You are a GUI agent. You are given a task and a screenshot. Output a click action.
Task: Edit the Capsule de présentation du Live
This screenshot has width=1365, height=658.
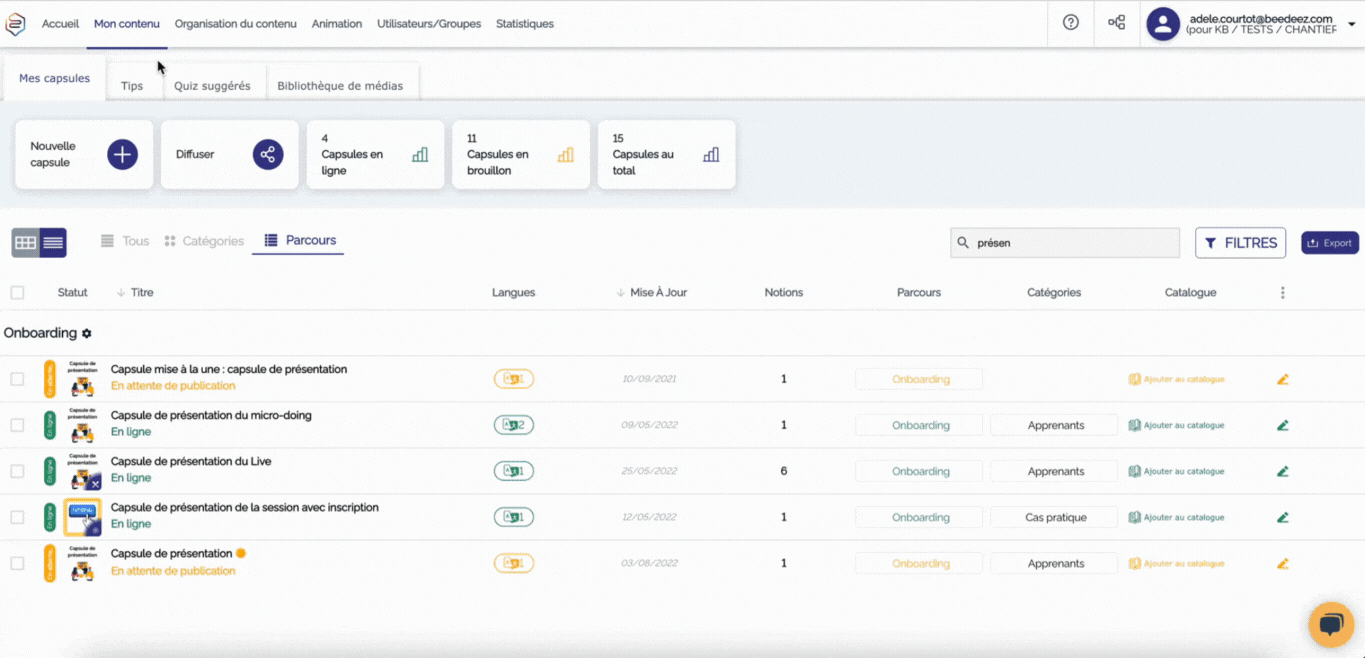[1283, 471]
